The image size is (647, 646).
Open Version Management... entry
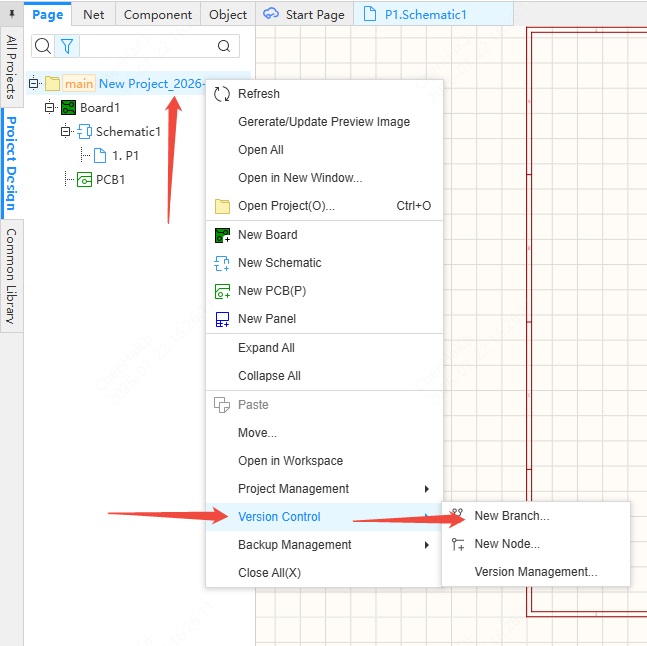pos(536,572)
